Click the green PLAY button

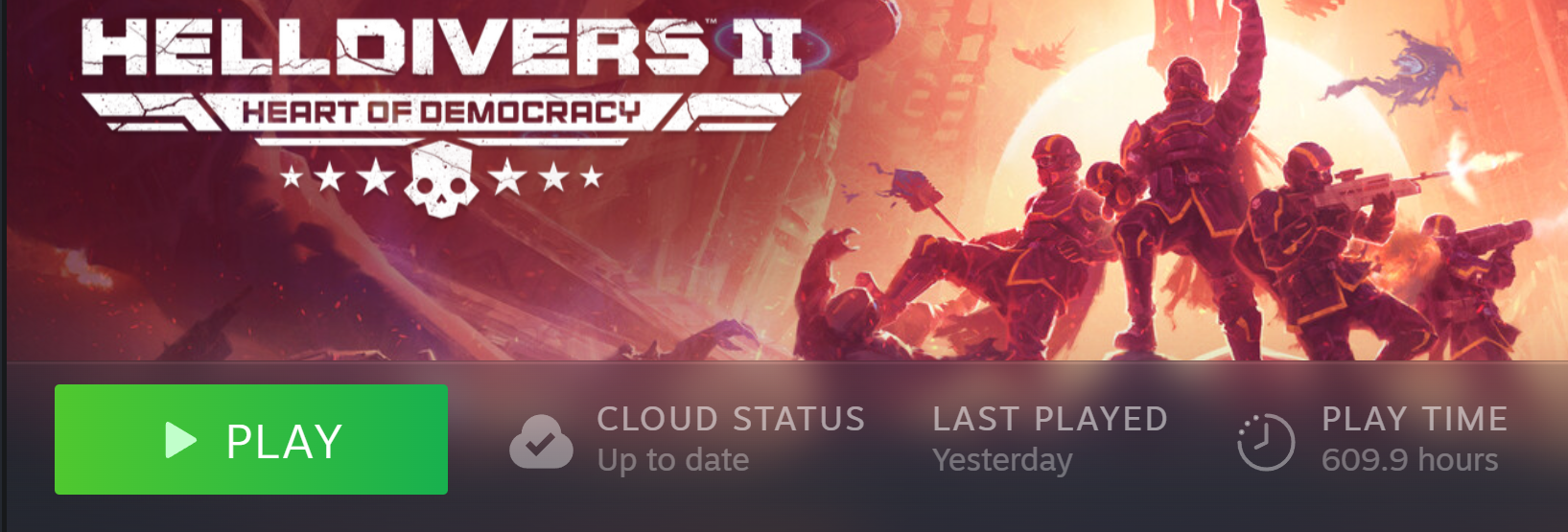pyautogui.click(x=251, y=440)
